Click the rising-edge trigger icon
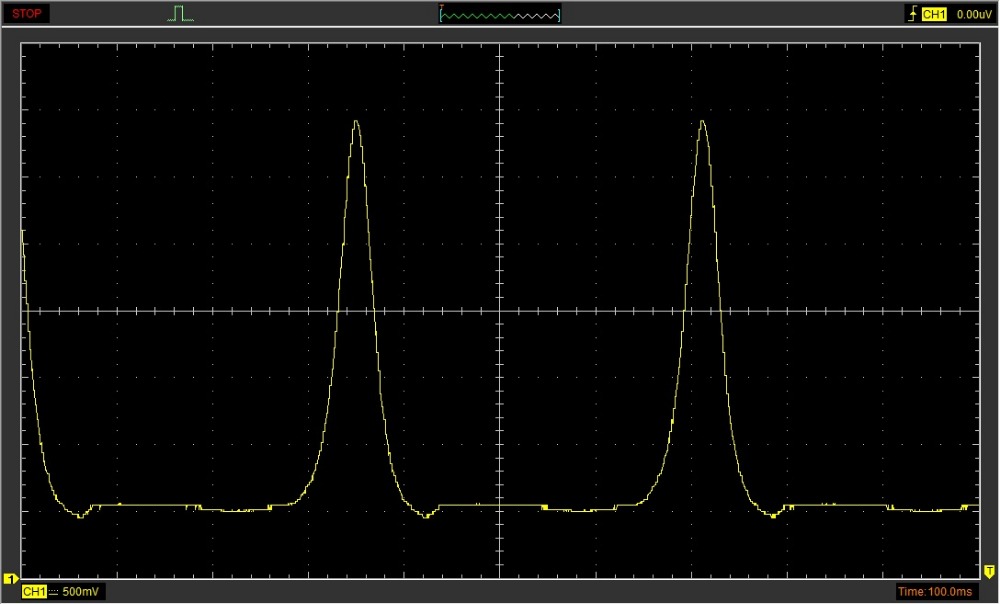The width and height of the screenshot is (1000, 604). pos(910,14)
